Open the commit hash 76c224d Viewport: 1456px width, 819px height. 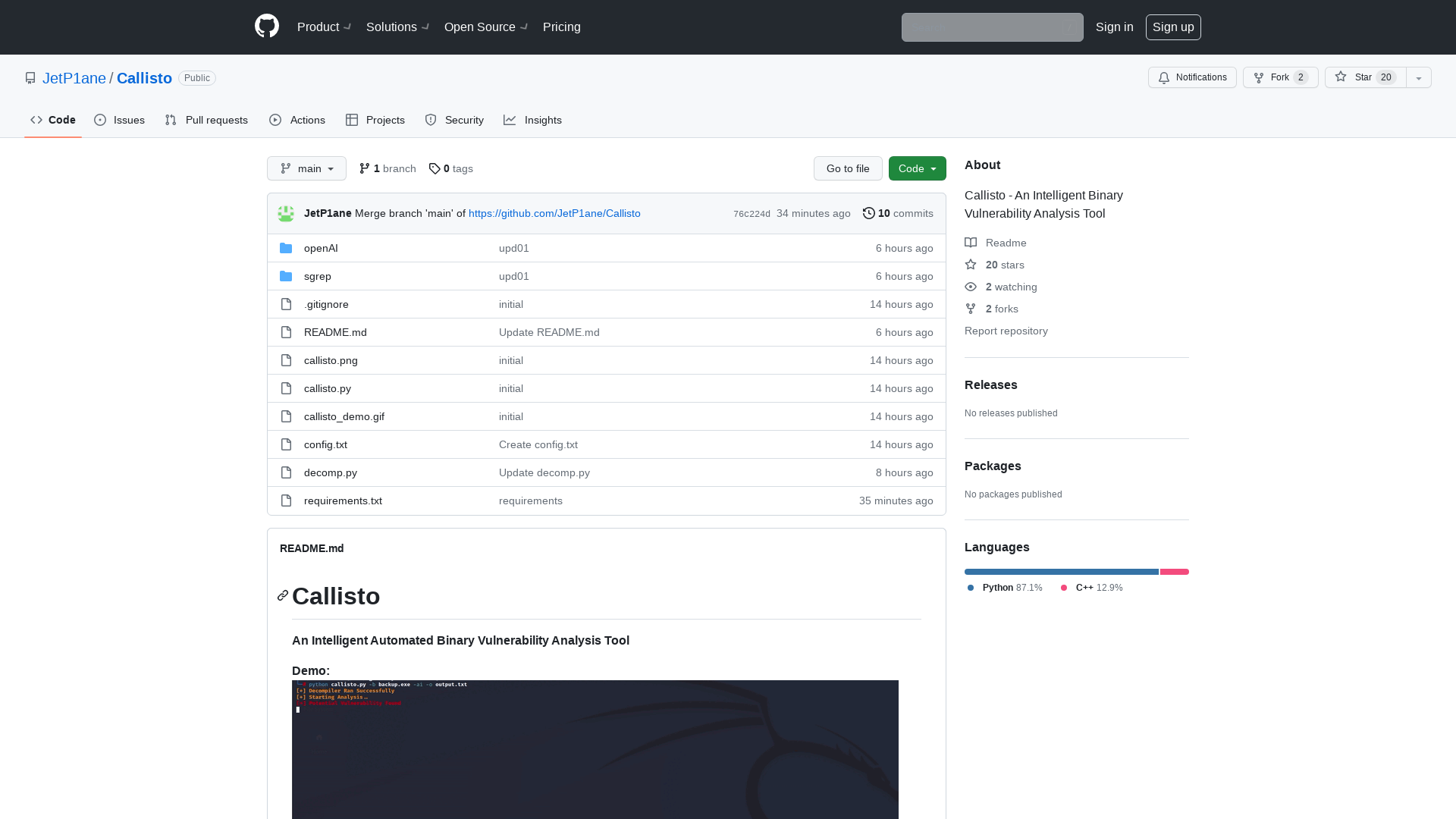pyautogui.click(x=752, y=214)
